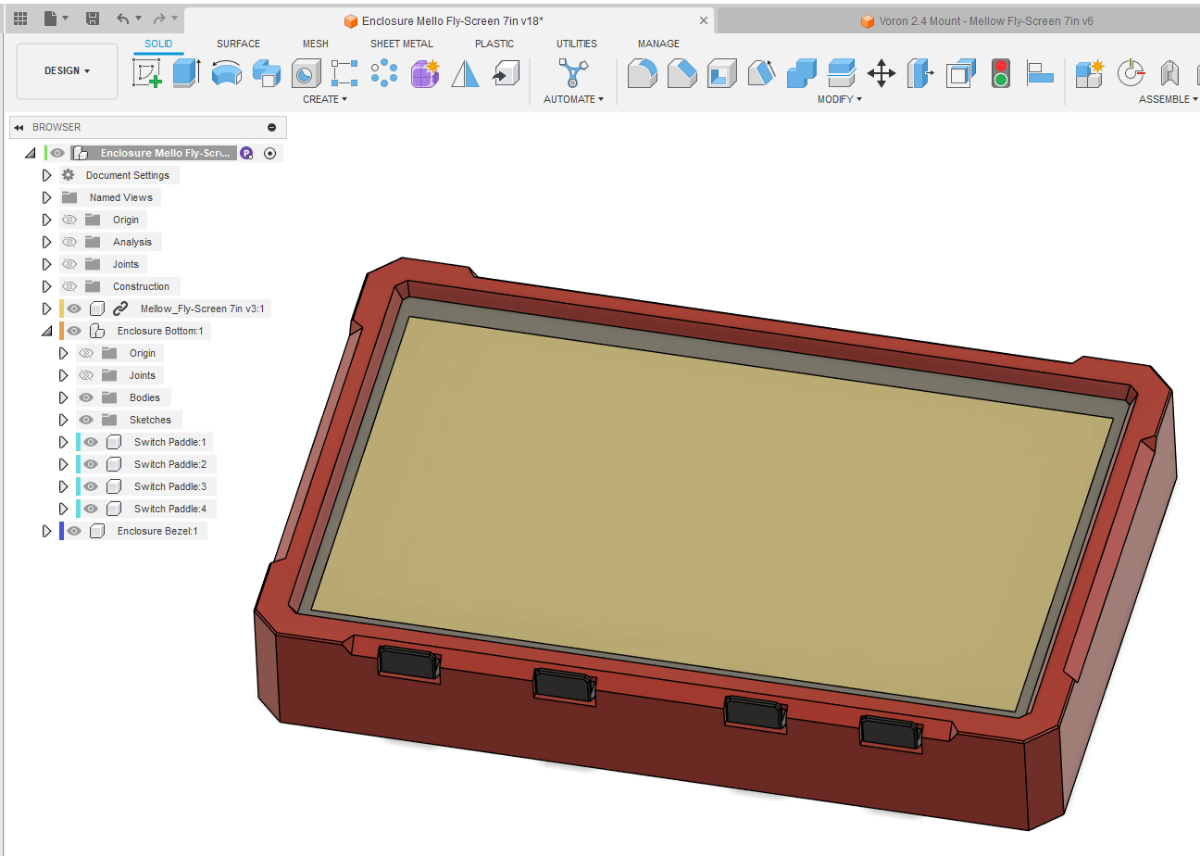Expand Document Settings
Screen dimensions: 1200x856
[46, 175]
